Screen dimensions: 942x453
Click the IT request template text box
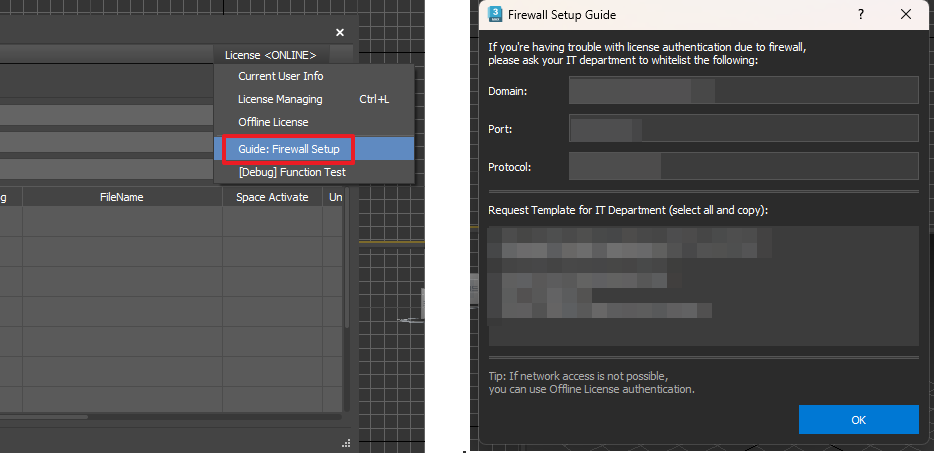(x=703, y=285)
